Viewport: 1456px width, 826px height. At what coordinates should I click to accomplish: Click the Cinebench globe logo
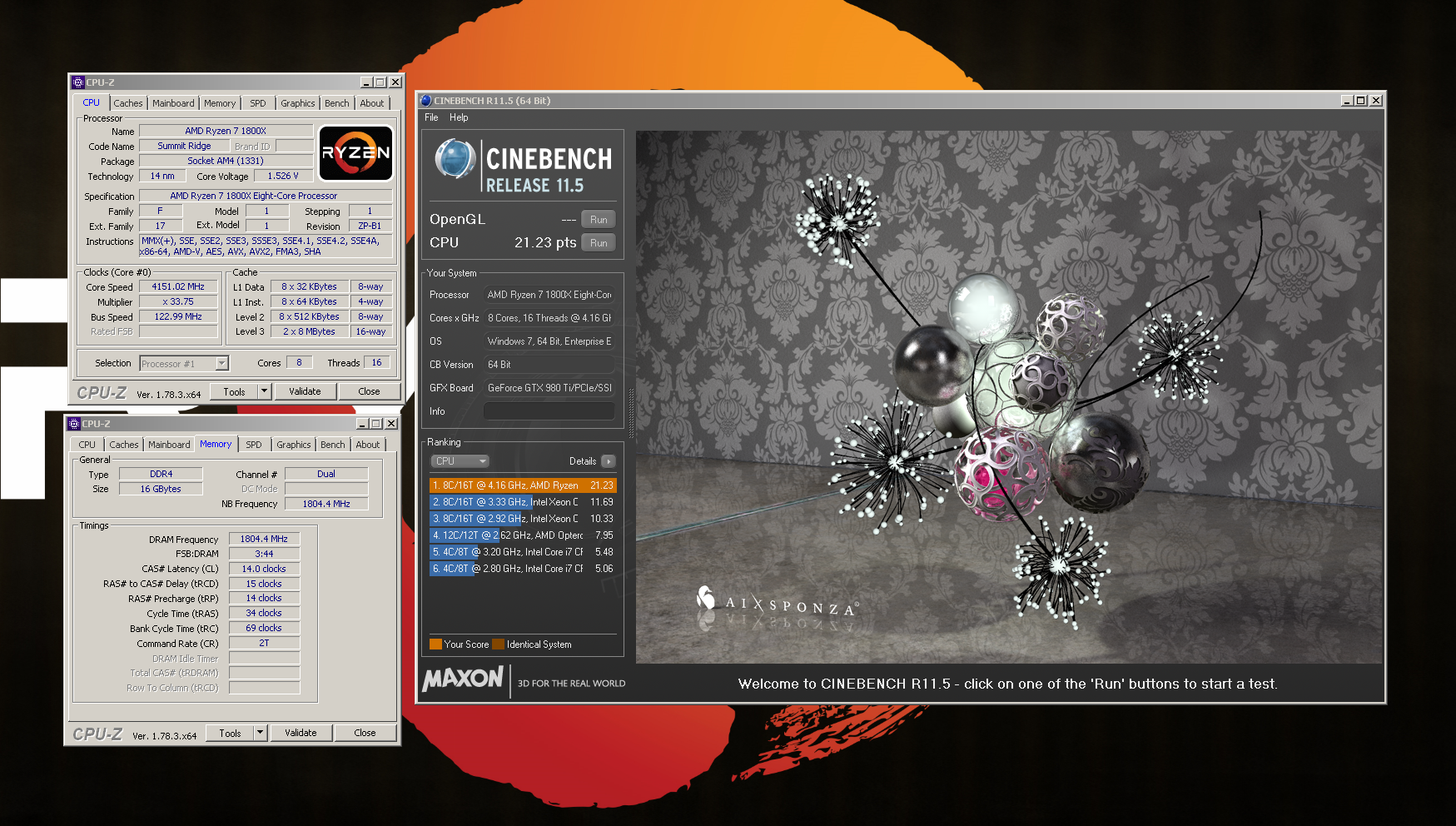pos(455,159)
